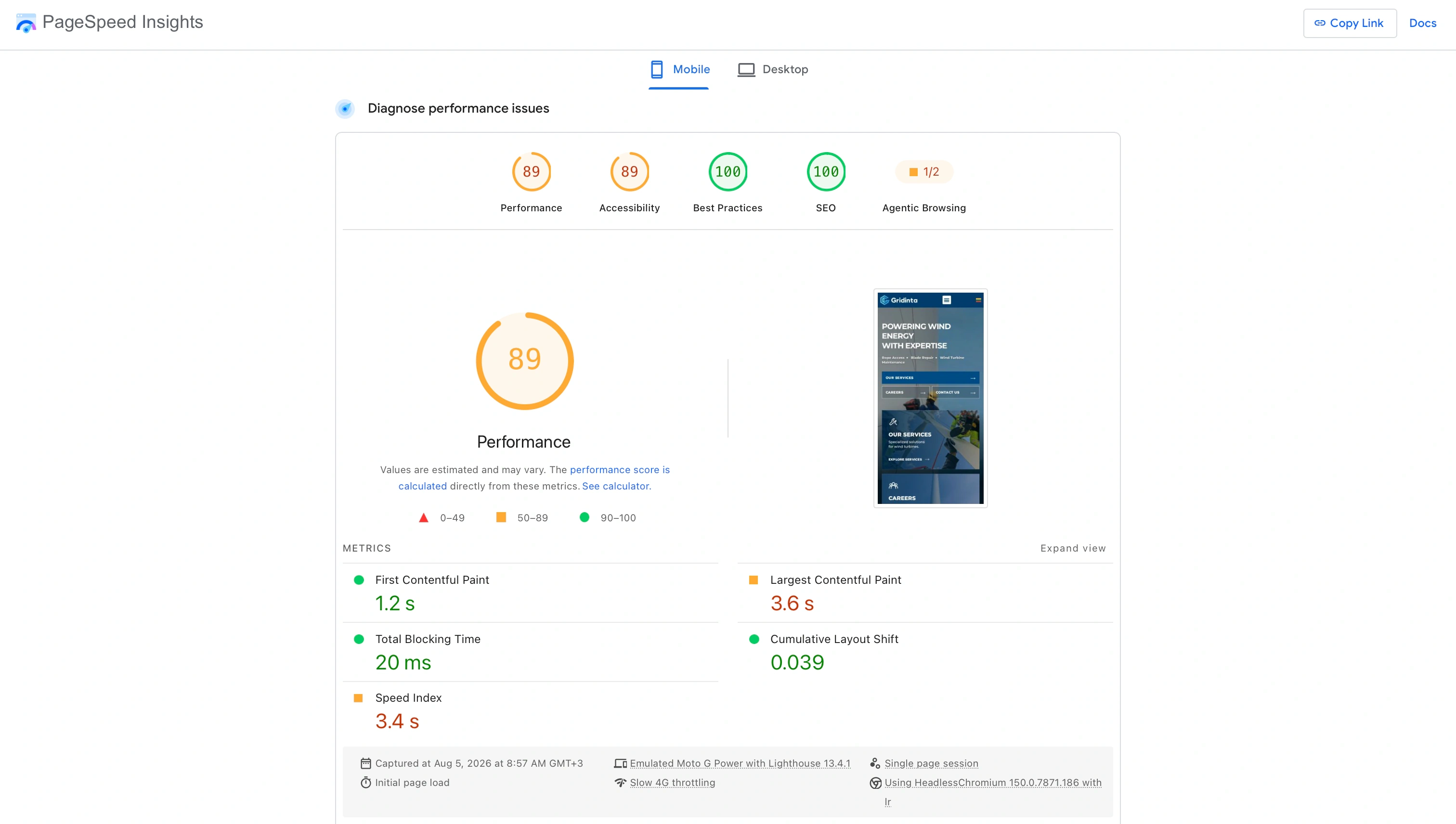Open Emulated Moto G Power with Lighthouse 13.4.1

click(740, 763)
